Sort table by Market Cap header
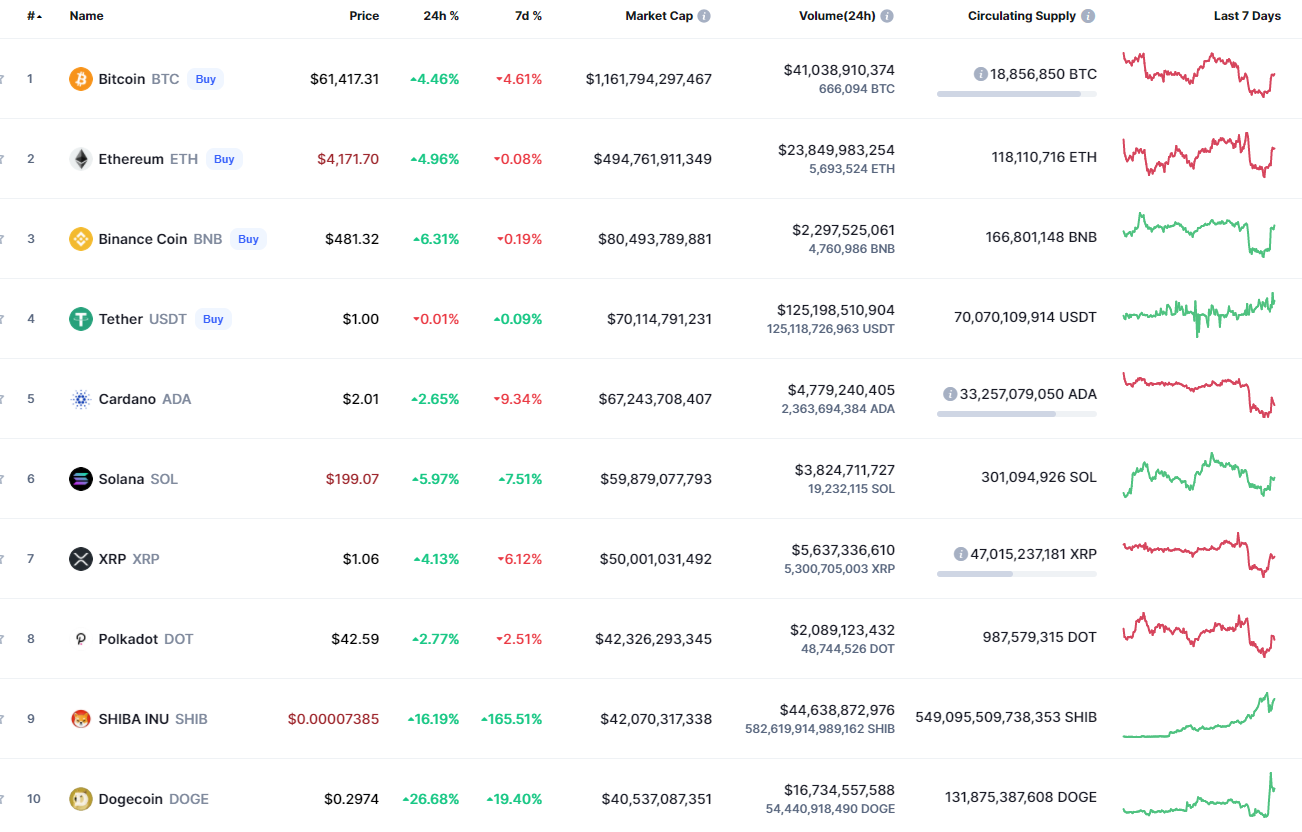 (x=659, y=16)
